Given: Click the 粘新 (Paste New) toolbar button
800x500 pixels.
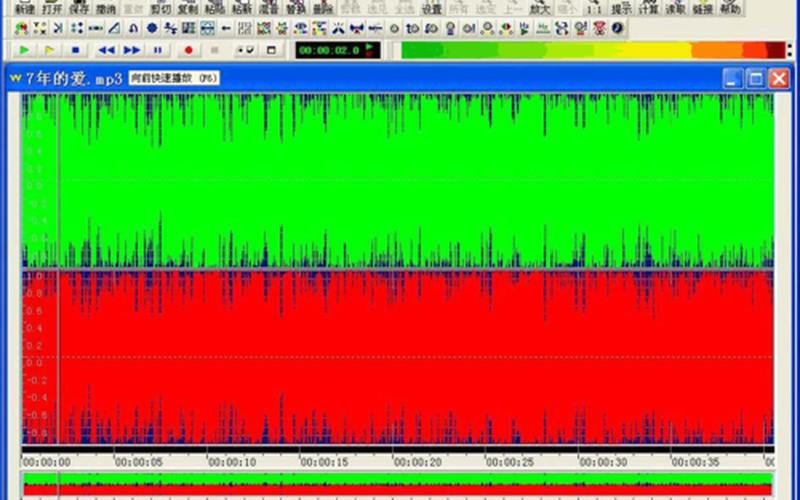Looking at the screenshot, I should click(x=242, y=7).
